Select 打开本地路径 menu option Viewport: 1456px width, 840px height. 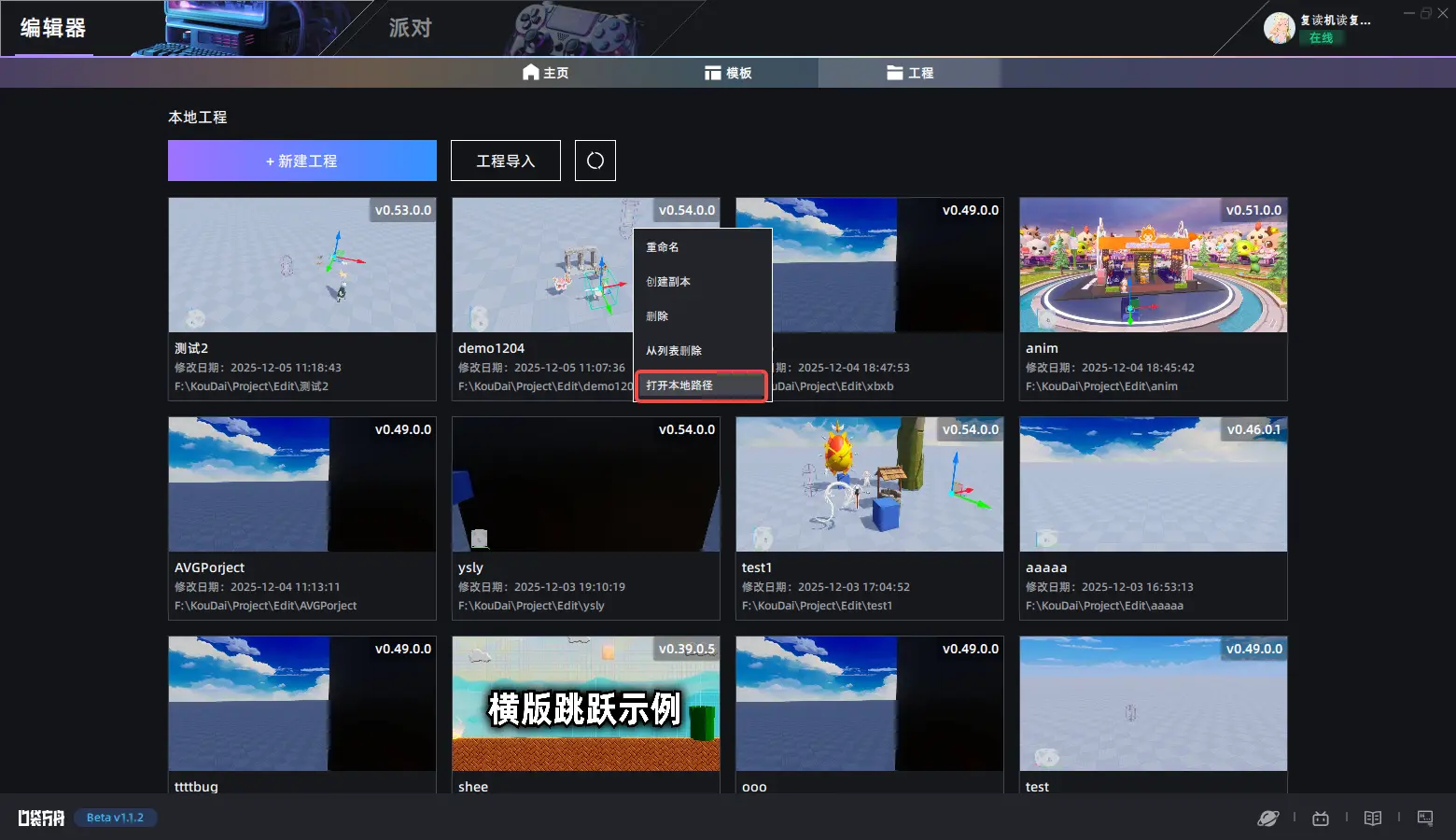[679, 385]
